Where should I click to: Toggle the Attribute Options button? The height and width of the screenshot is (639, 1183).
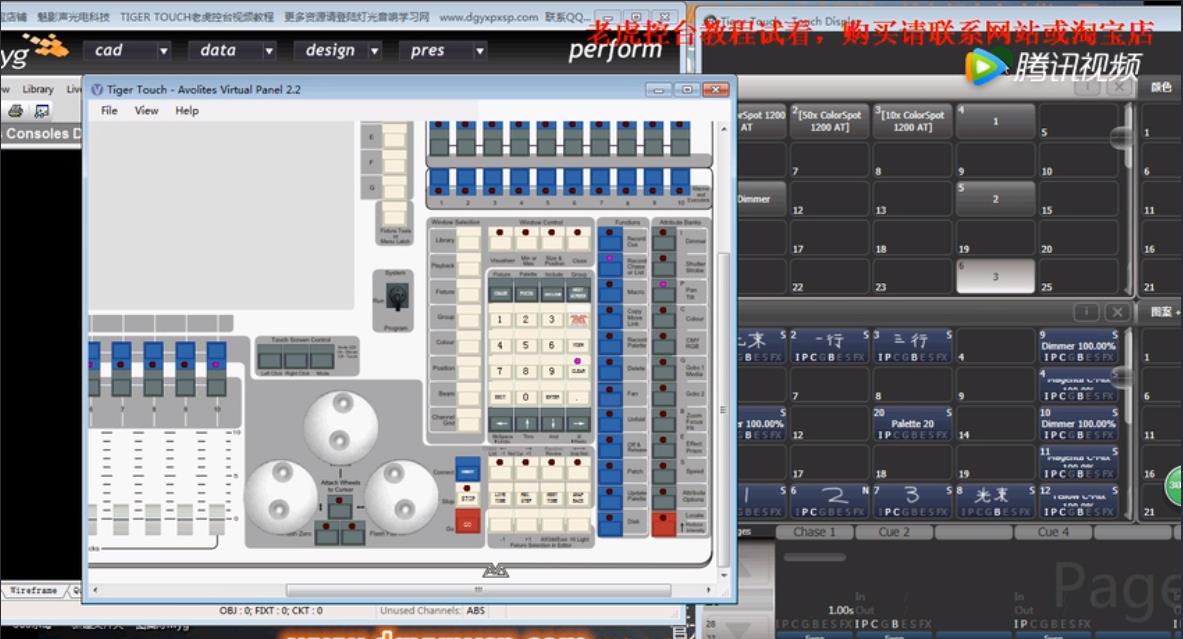pos(663,497)
